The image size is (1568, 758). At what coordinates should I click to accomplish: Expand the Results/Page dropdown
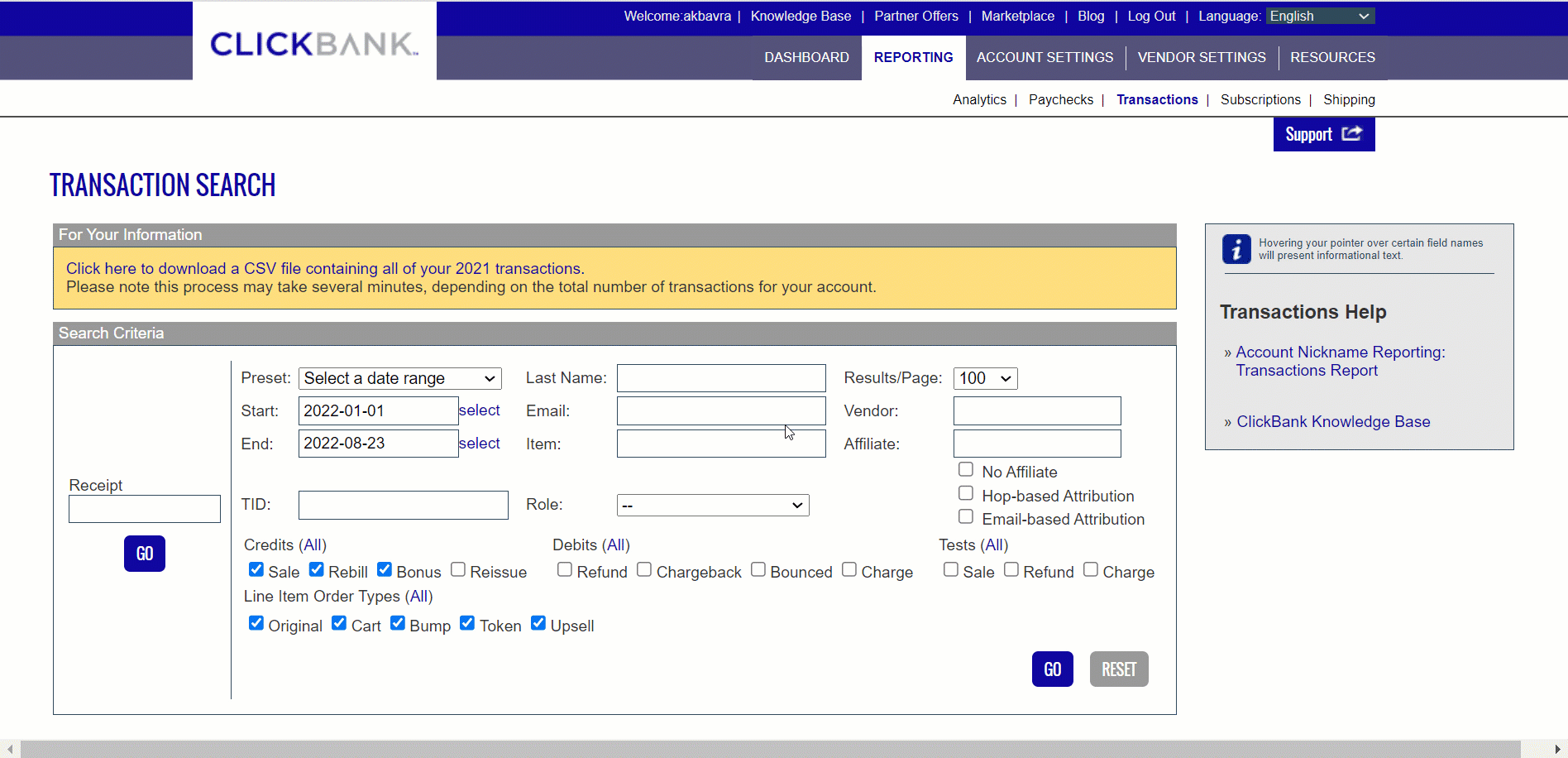pyautogui.click(x=985, y=378)
